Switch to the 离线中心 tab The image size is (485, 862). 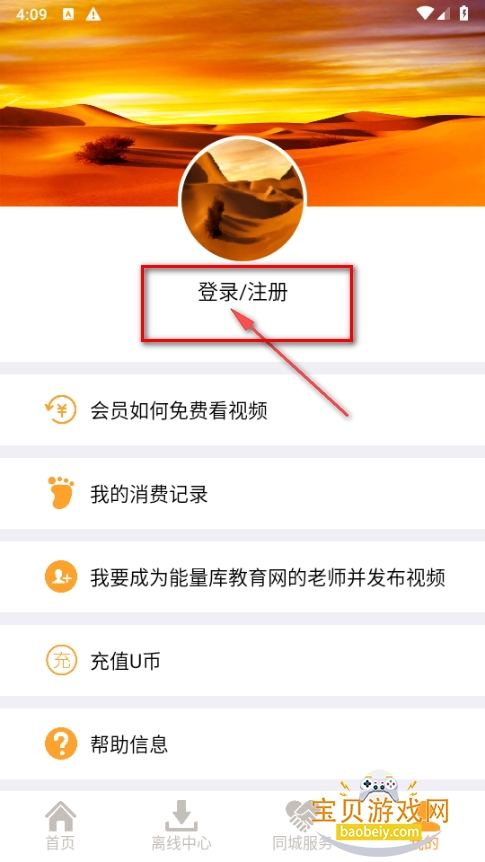click(181, 826)
